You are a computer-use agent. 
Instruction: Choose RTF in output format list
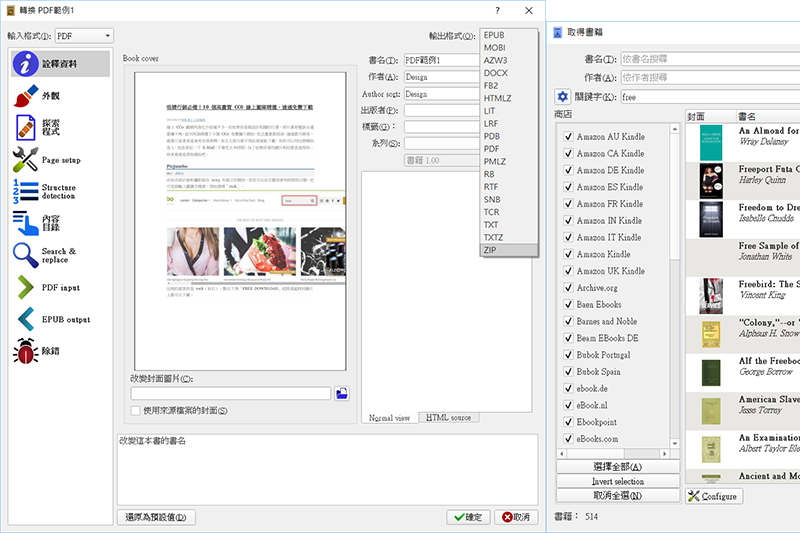coord(509,187)
